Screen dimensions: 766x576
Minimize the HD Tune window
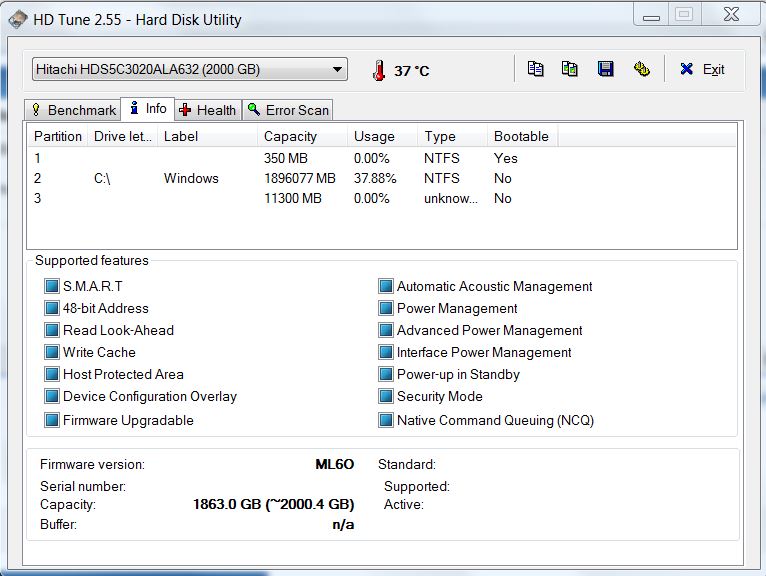click(x=651, y=16)
